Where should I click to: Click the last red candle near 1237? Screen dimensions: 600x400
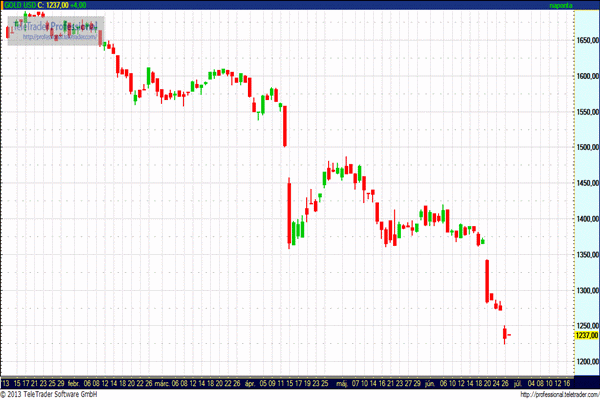pos(507,334)
